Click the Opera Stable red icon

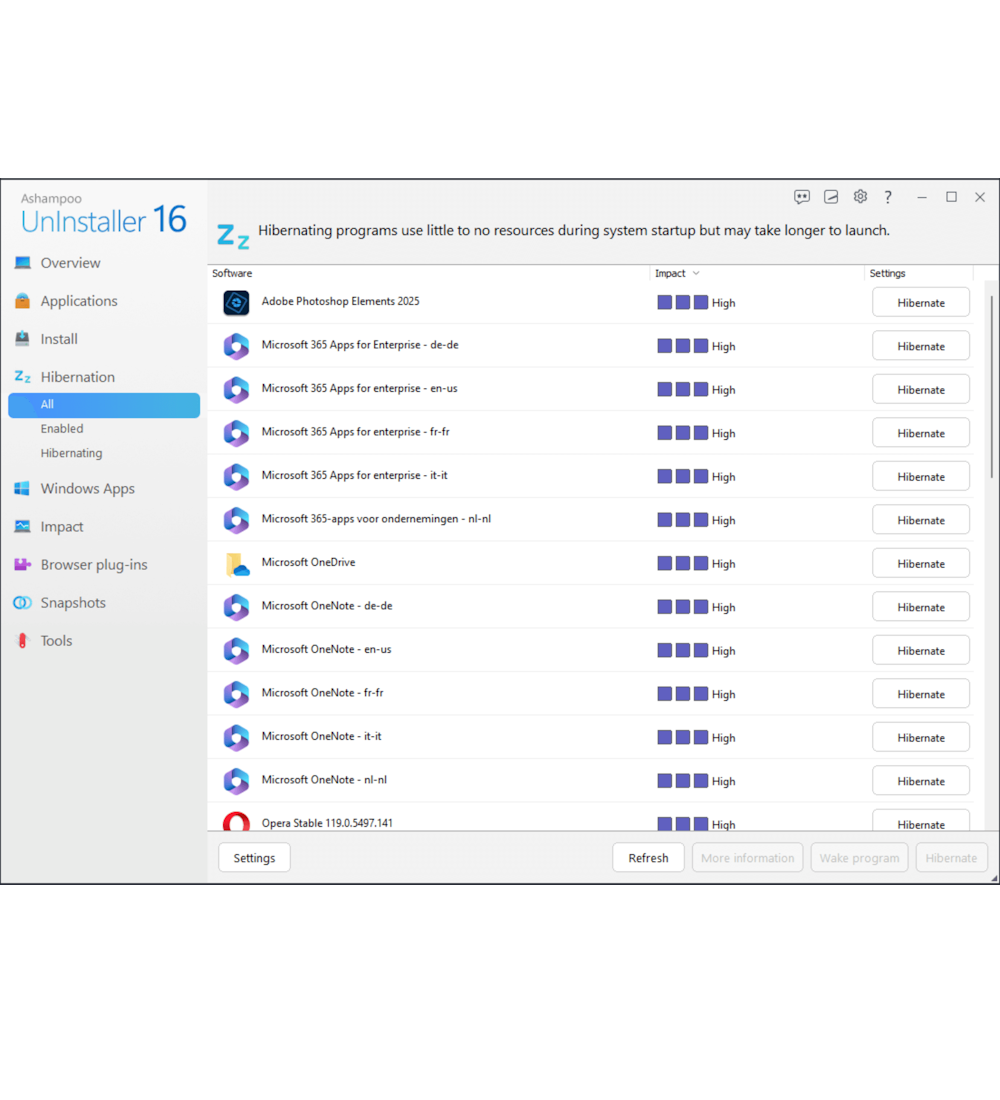coord(236,823)
